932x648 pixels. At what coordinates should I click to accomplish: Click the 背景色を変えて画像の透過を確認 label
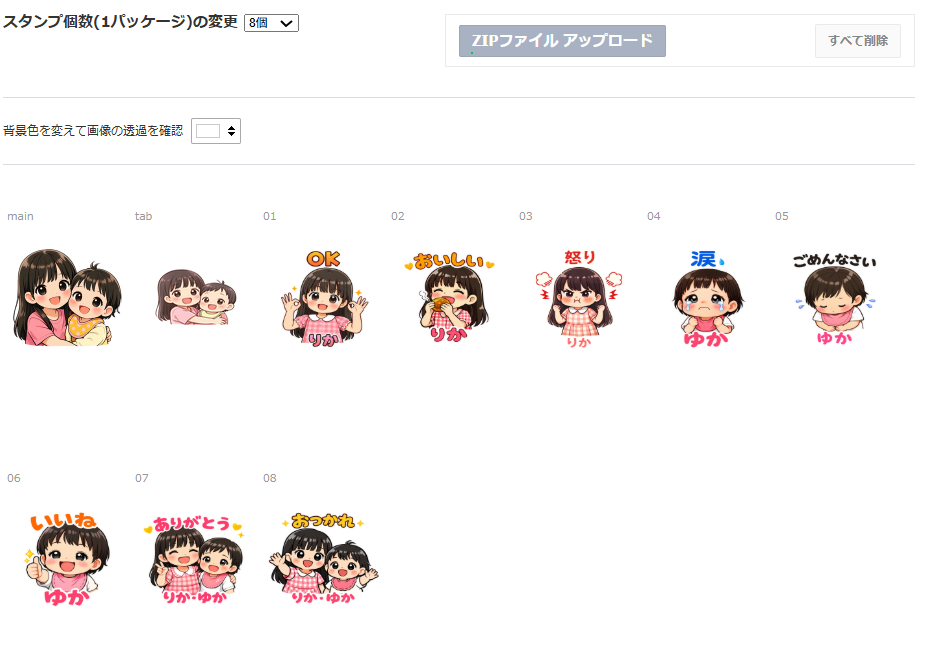pos(93,131)
